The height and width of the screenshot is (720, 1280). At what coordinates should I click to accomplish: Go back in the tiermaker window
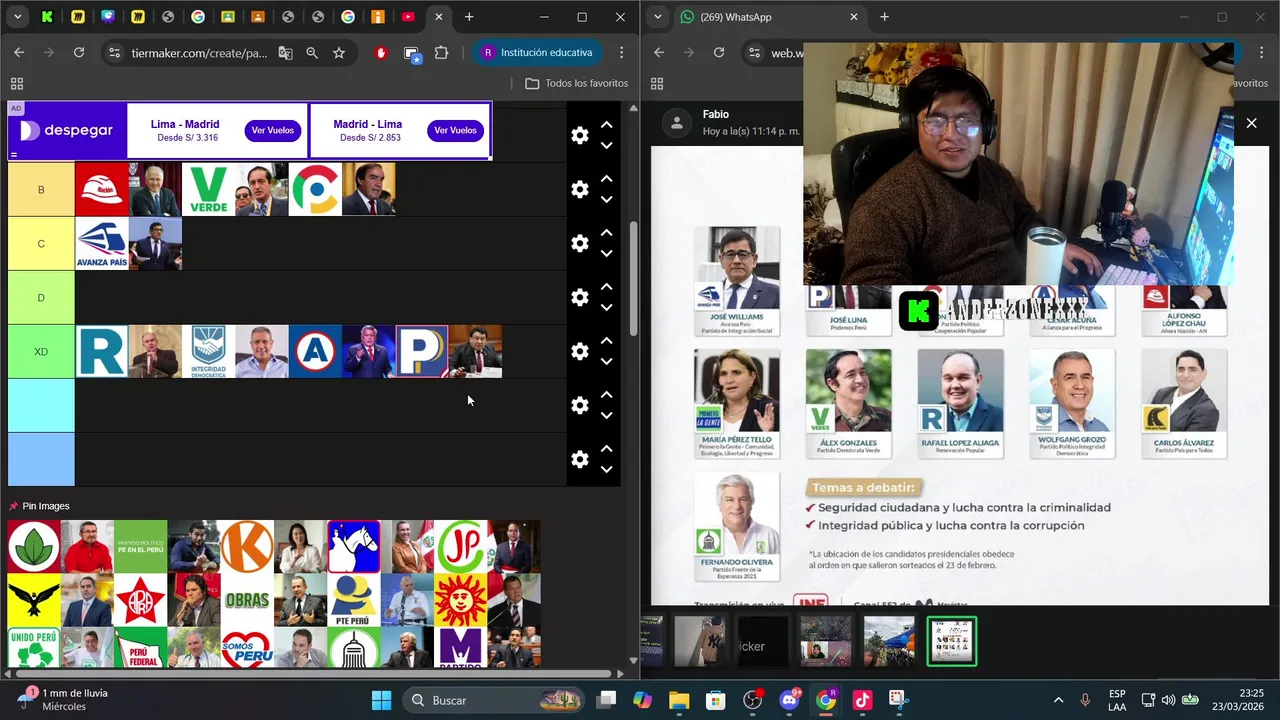[19, 52]
